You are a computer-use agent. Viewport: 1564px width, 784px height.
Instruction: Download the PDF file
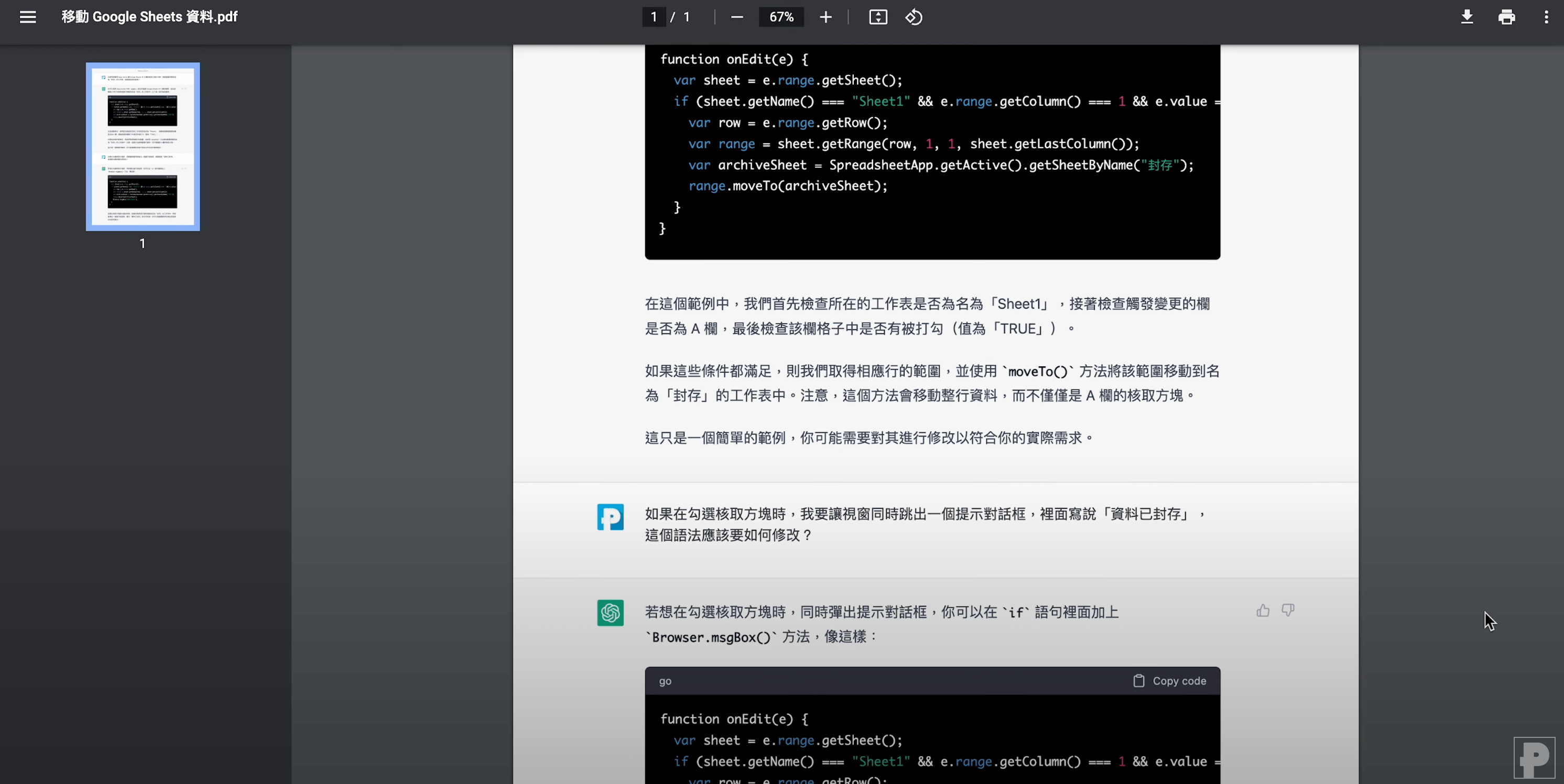pyautogui.click(x=1467, y=17)
